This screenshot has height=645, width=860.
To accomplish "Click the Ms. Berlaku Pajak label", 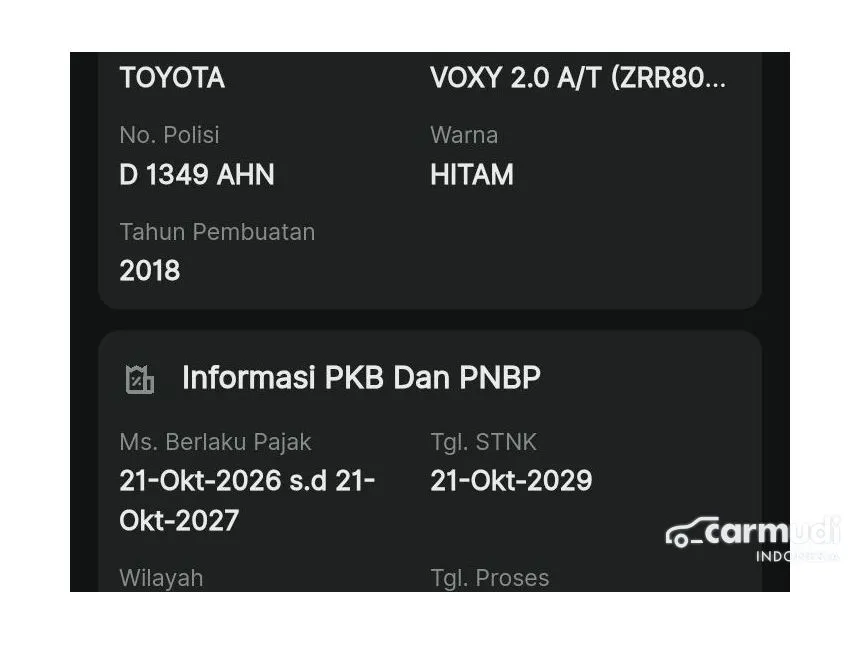I will point(215,442).
